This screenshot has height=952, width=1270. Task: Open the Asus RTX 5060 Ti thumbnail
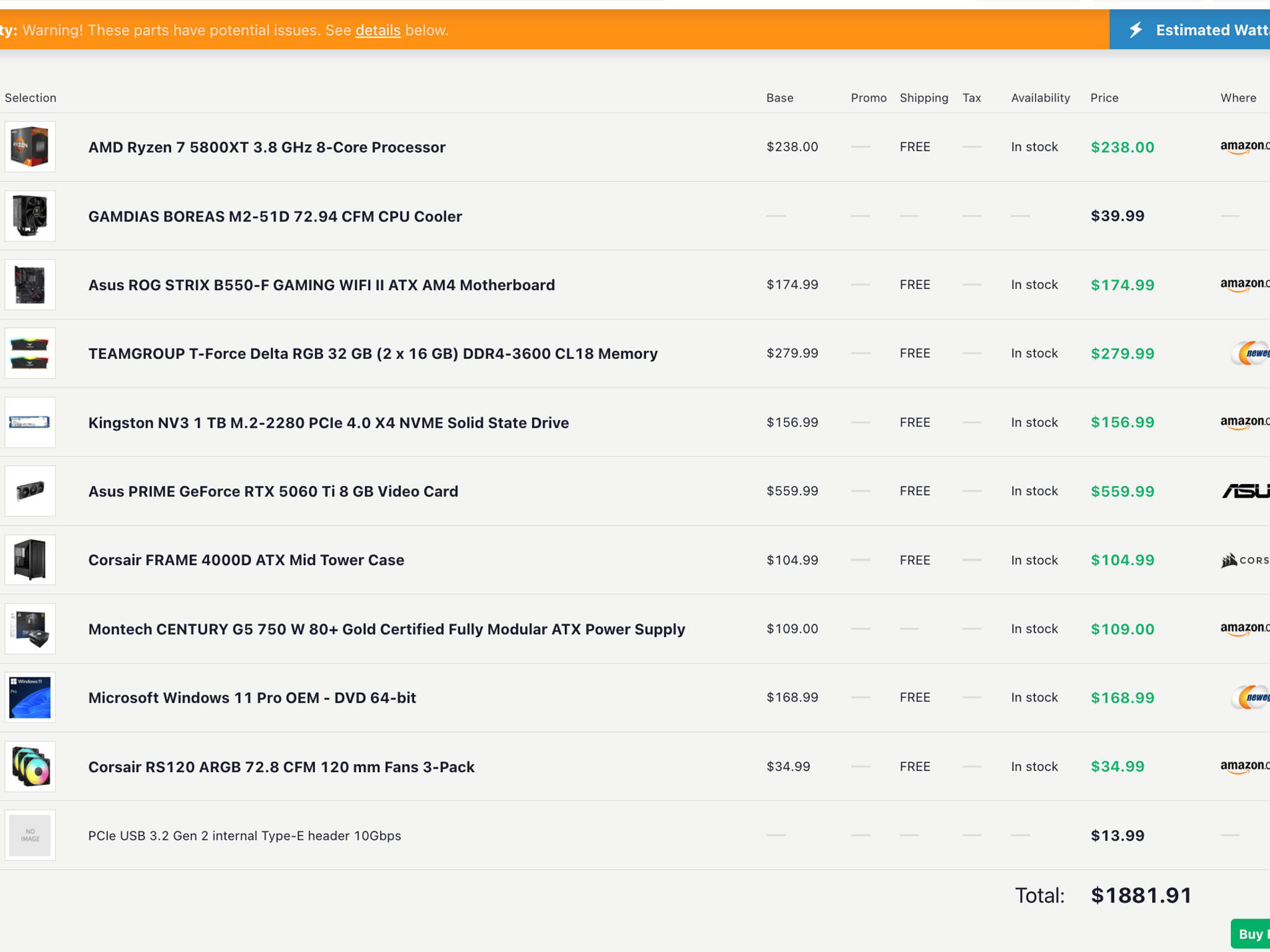click(30, 491)
